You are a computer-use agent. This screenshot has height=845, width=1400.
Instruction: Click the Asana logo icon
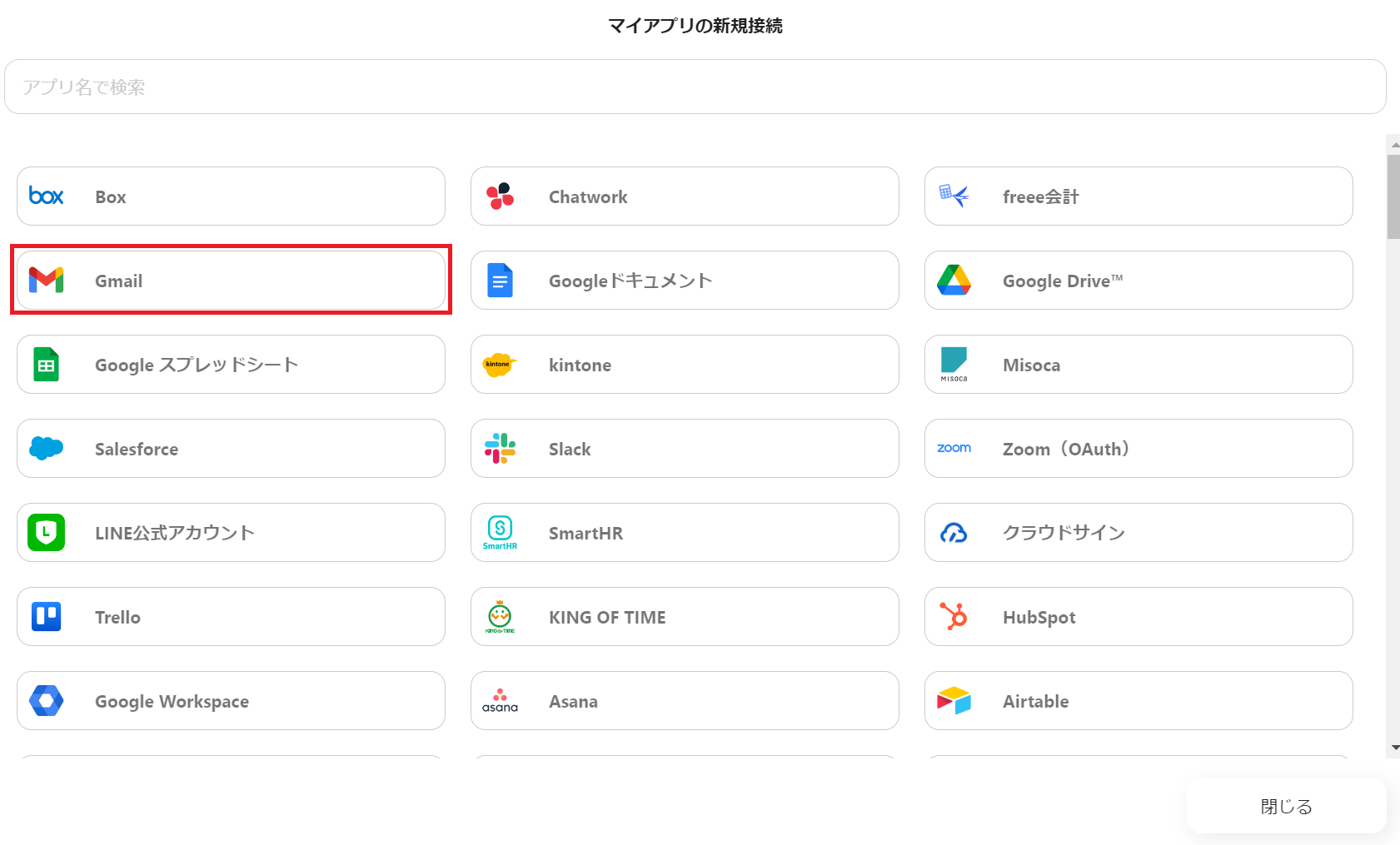click(500, 700)
